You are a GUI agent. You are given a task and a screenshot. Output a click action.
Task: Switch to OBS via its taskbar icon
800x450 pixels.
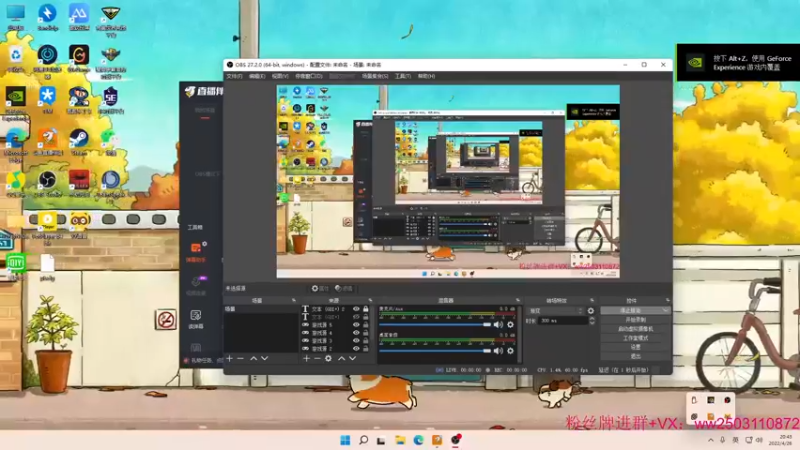coord(456,440)
